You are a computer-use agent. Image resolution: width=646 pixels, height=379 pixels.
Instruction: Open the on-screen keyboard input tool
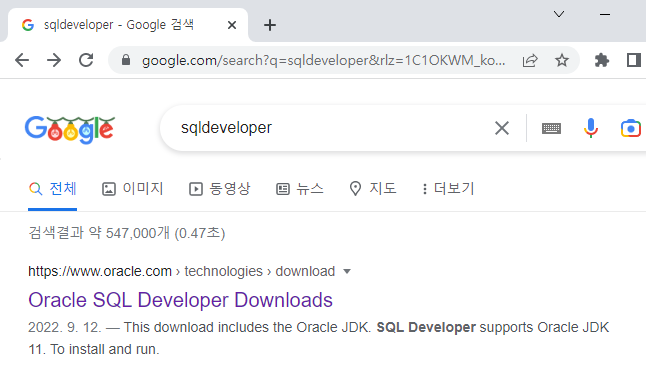coord(551,129)
